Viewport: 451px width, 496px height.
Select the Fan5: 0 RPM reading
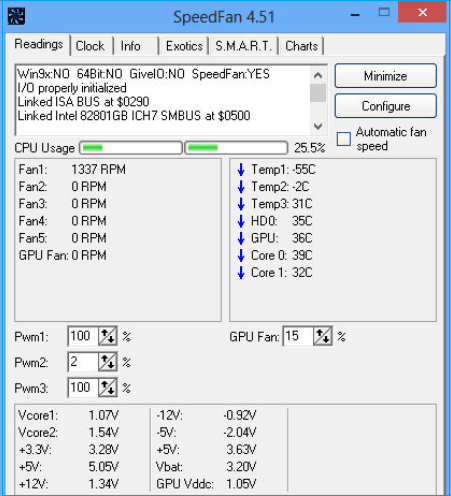point(63,238)
